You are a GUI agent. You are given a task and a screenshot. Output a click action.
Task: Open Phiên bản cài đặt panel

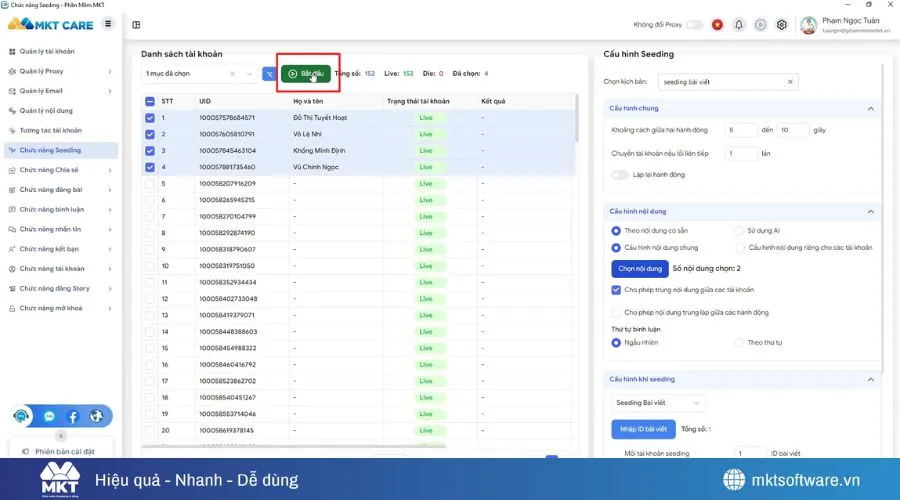(60, 451)
